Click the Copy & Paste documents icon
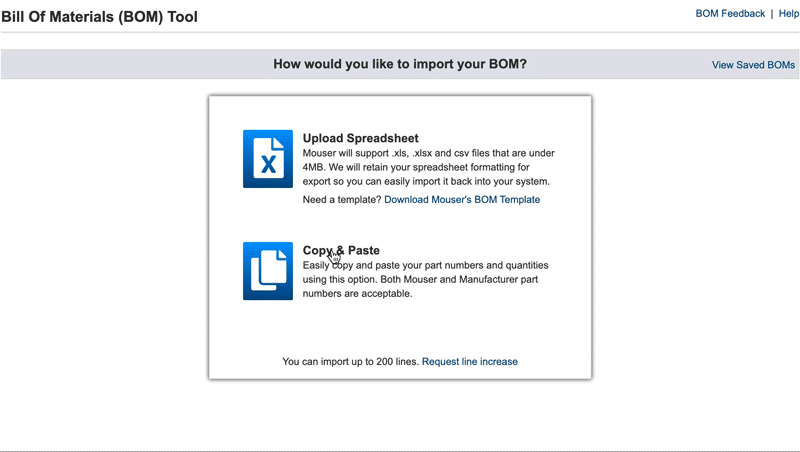The width and height of the screenshot is (800, 452). (267, 270)
